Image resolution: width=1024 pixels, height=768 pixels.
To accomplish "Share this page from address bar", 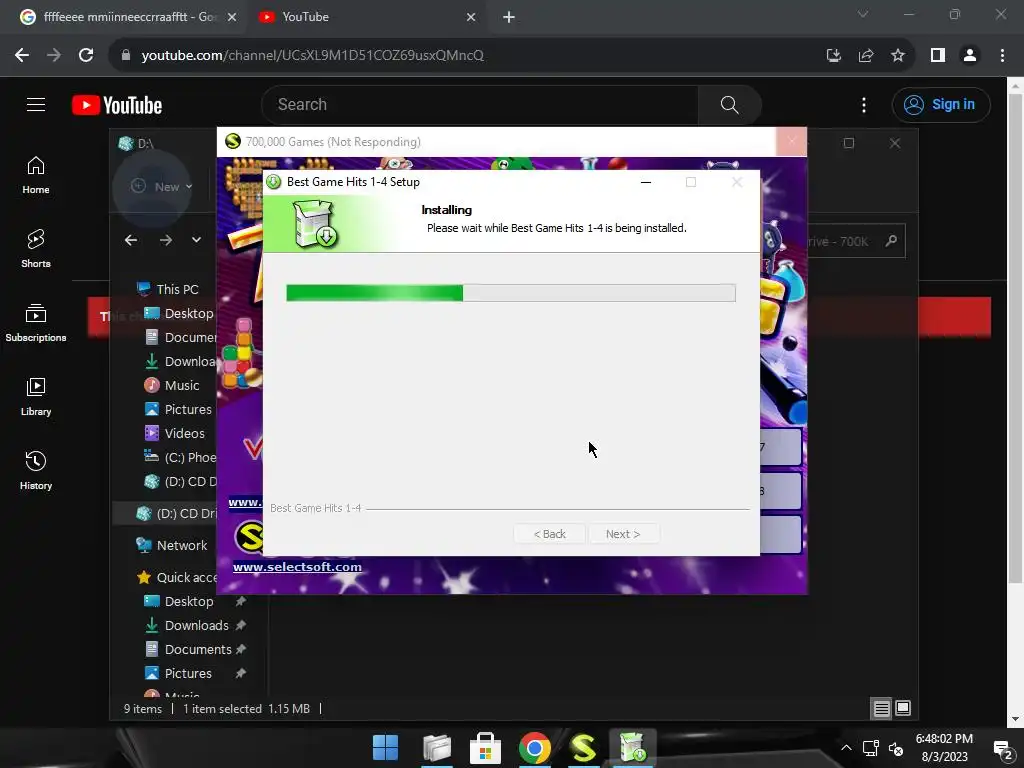I will pos(866,56).
